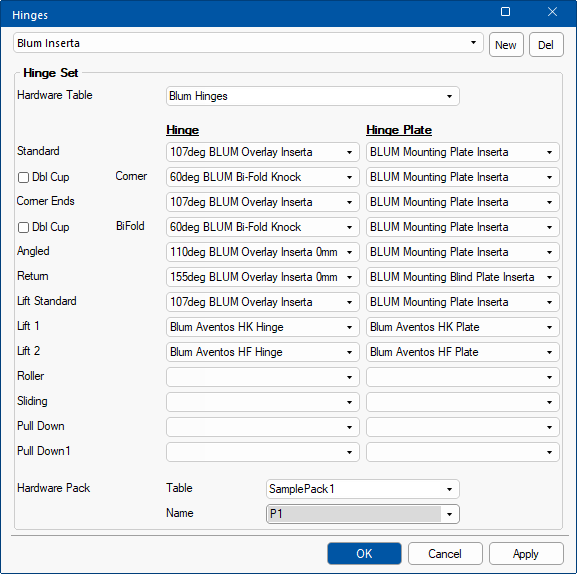Apply the hinge settings
This screenshot has width=577, height=574.
[x=526, y=553]
